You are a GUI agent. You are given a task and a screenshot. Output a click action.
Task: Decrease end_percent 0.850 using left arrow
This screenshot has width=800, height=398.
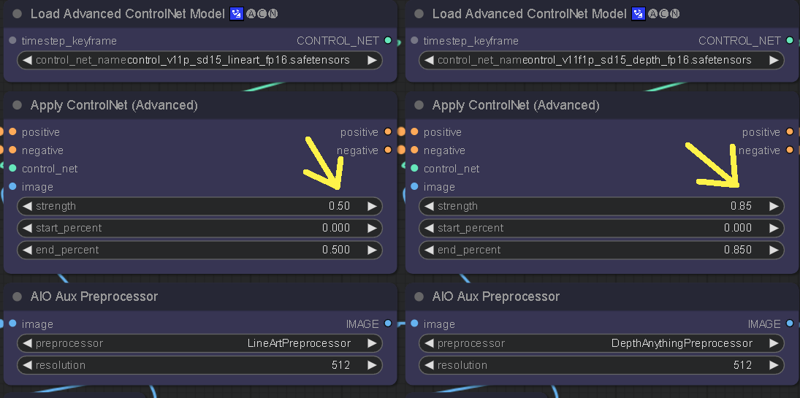coord(430,250)
